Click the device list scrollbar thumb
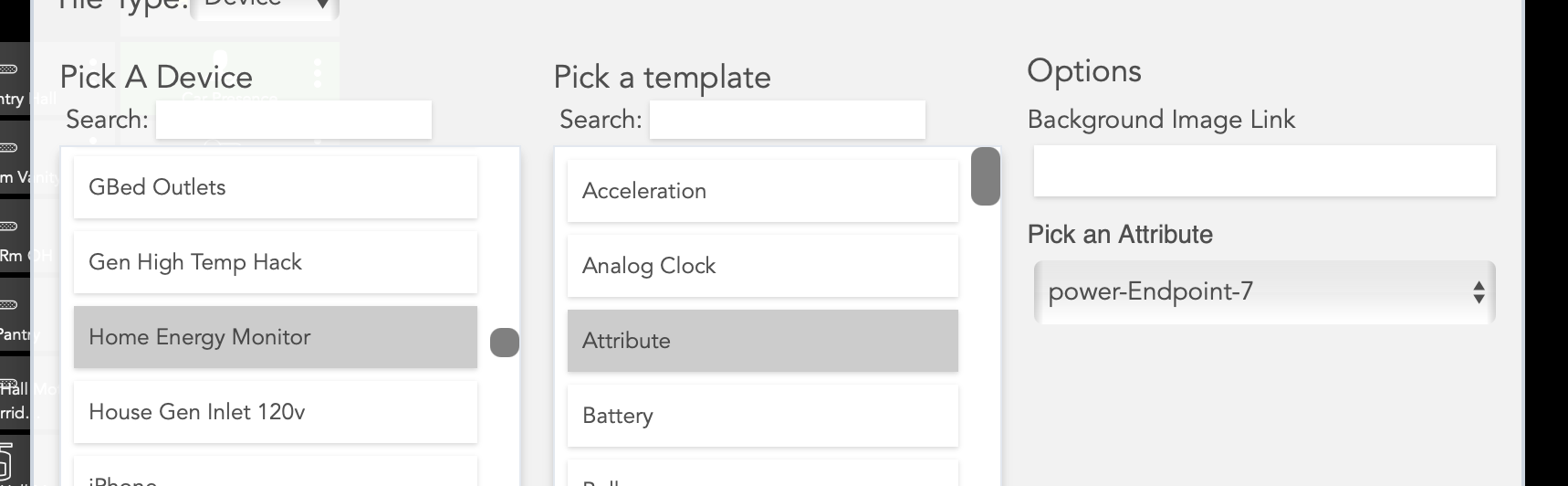1568x486 pixels. pyautogui.click(x=505, y=343)
